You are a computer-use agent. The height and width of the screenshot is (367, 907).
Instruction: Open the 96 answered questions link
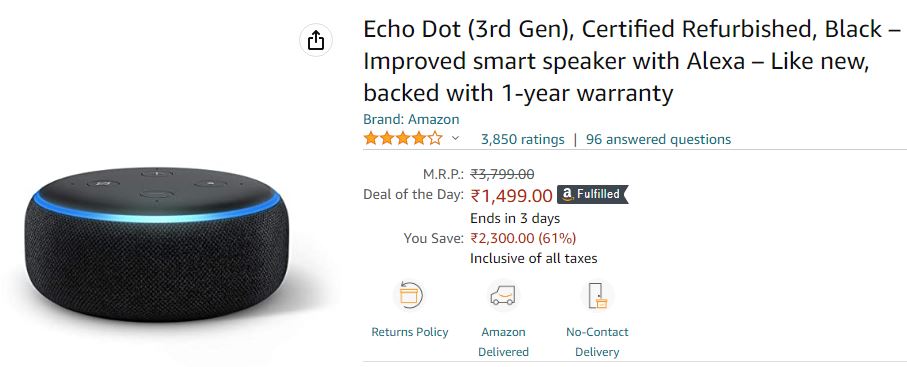point(658,140)
